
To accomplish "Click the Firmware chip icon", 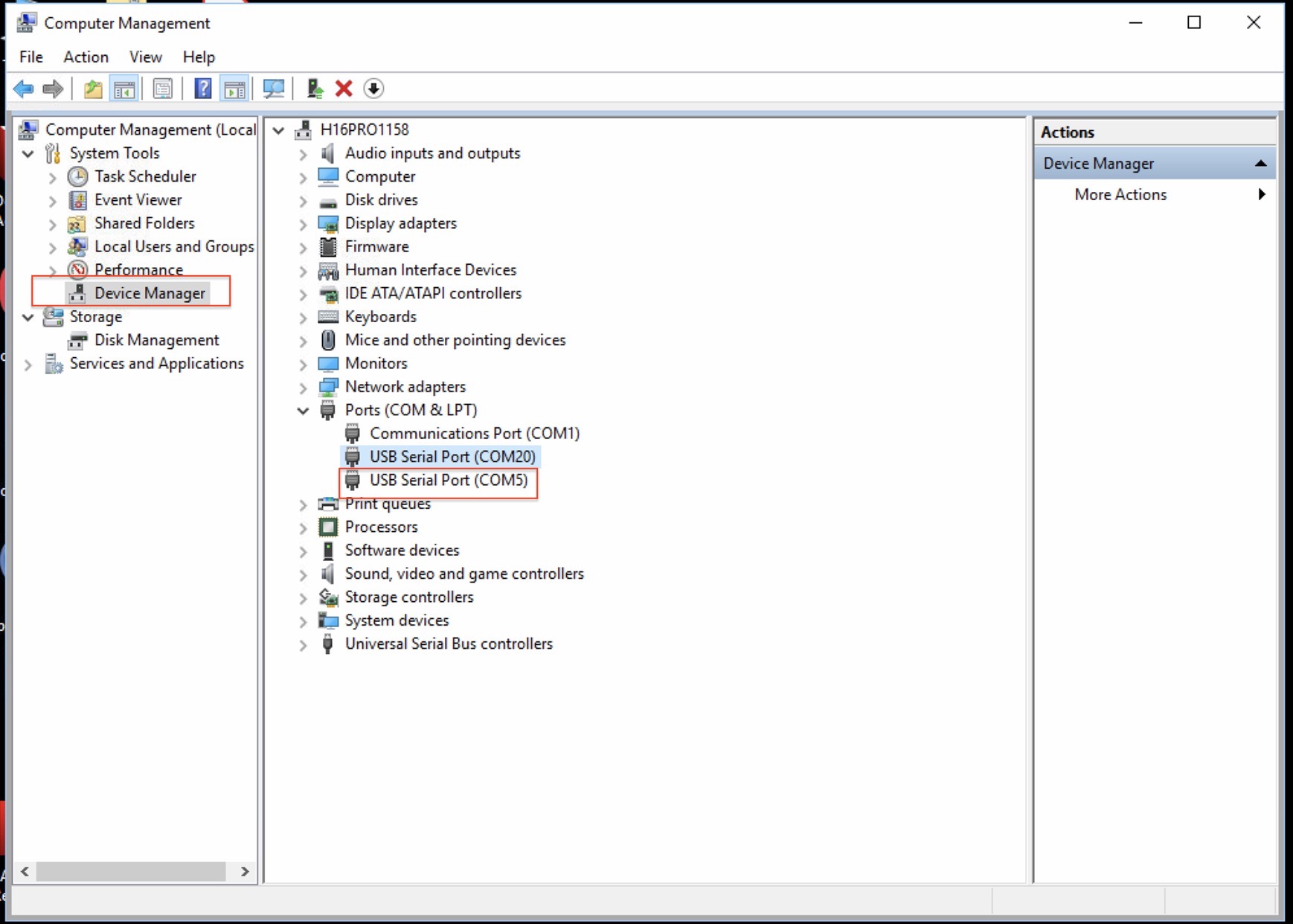I will coord(328,246).
